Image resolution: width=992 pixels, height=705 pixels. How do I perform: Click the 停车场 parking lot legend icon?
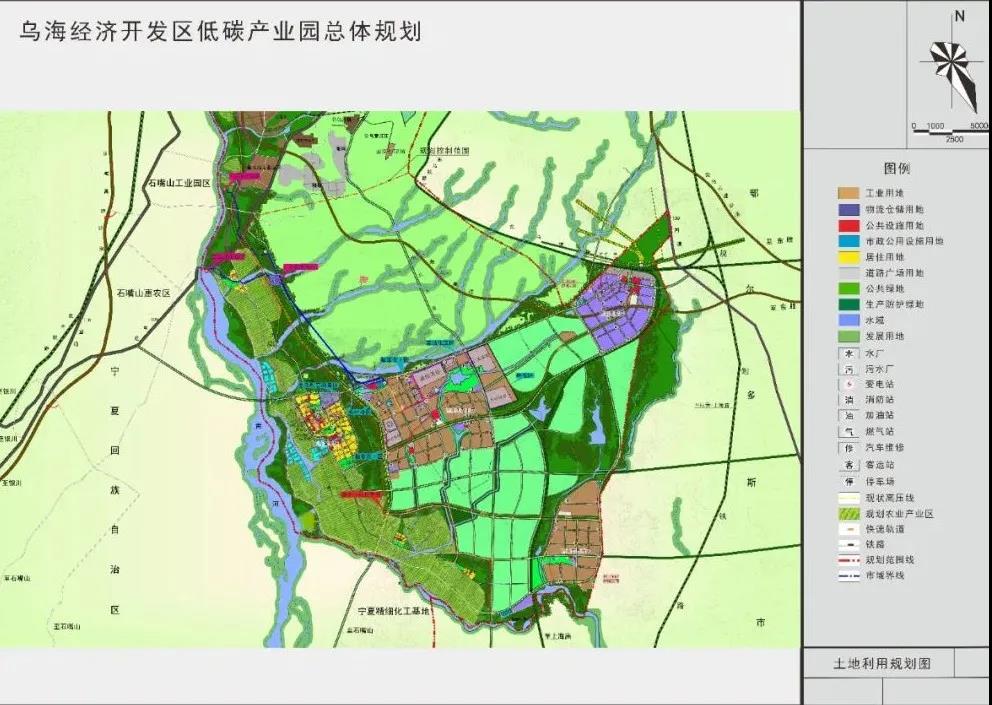click(x=848, y=479)
